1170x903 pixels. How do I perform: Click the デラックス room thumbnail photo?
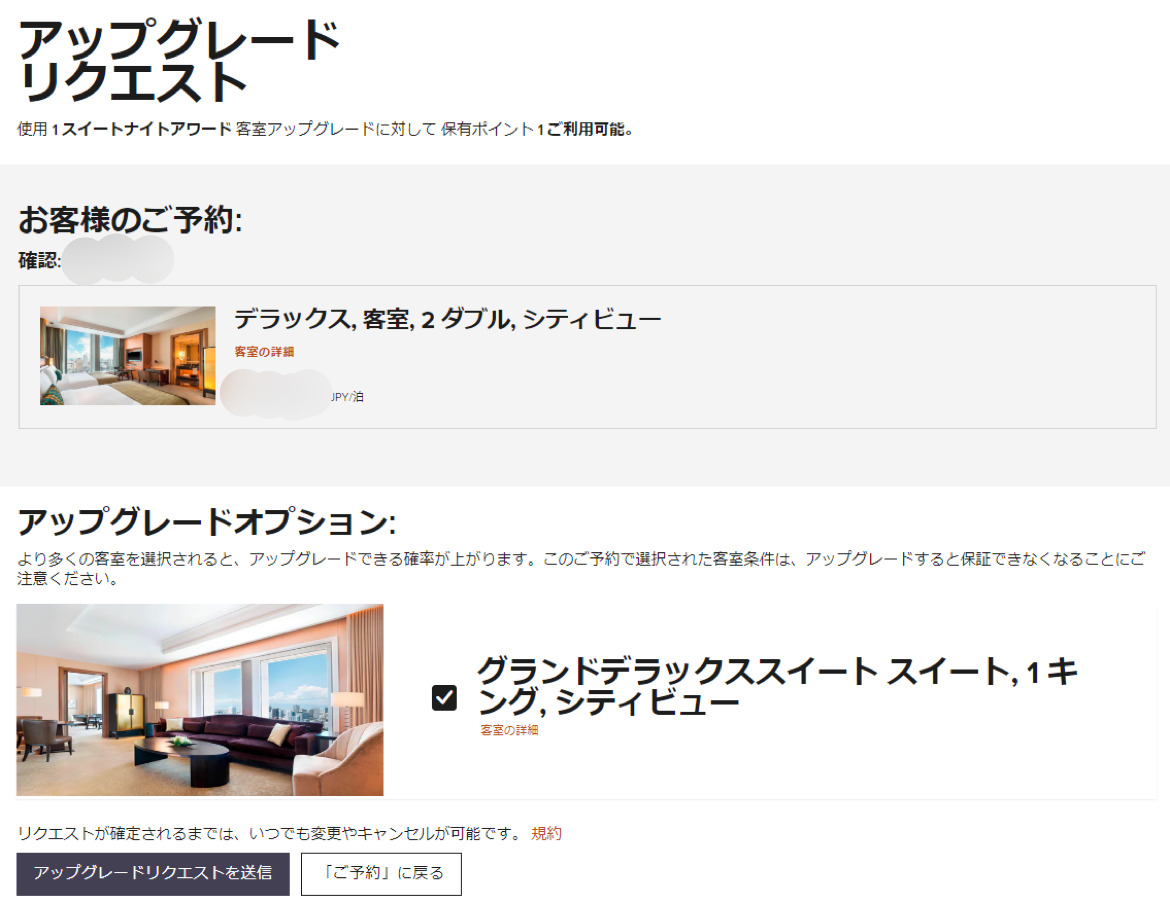pyautogui.click(x=128, y=356)
